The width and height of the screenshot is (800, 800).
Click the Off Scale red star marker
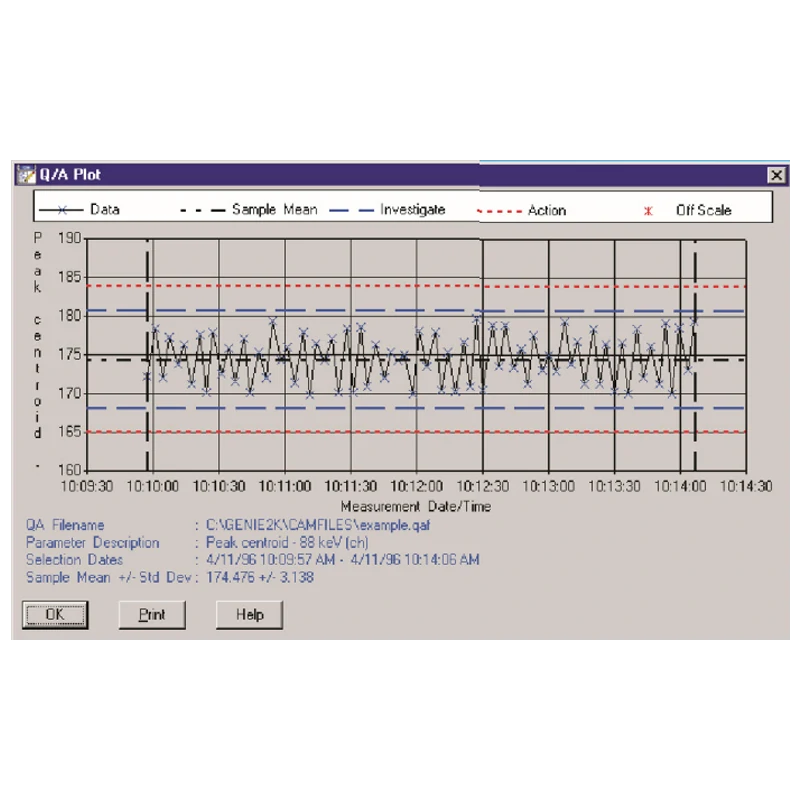pos(648,211)
